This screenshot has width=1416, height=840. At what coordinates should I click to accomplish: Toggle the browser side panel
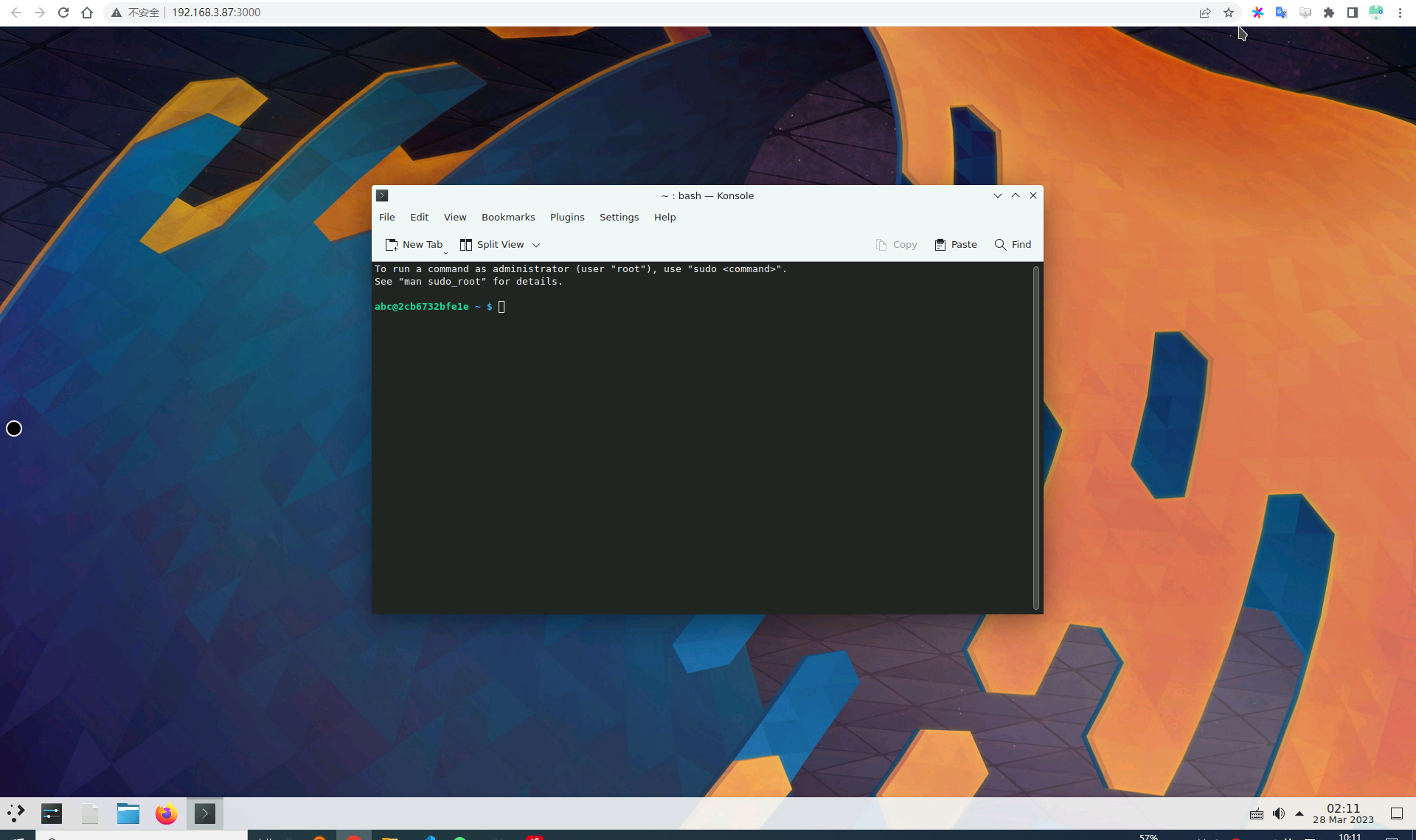[x=1353, y=13]
